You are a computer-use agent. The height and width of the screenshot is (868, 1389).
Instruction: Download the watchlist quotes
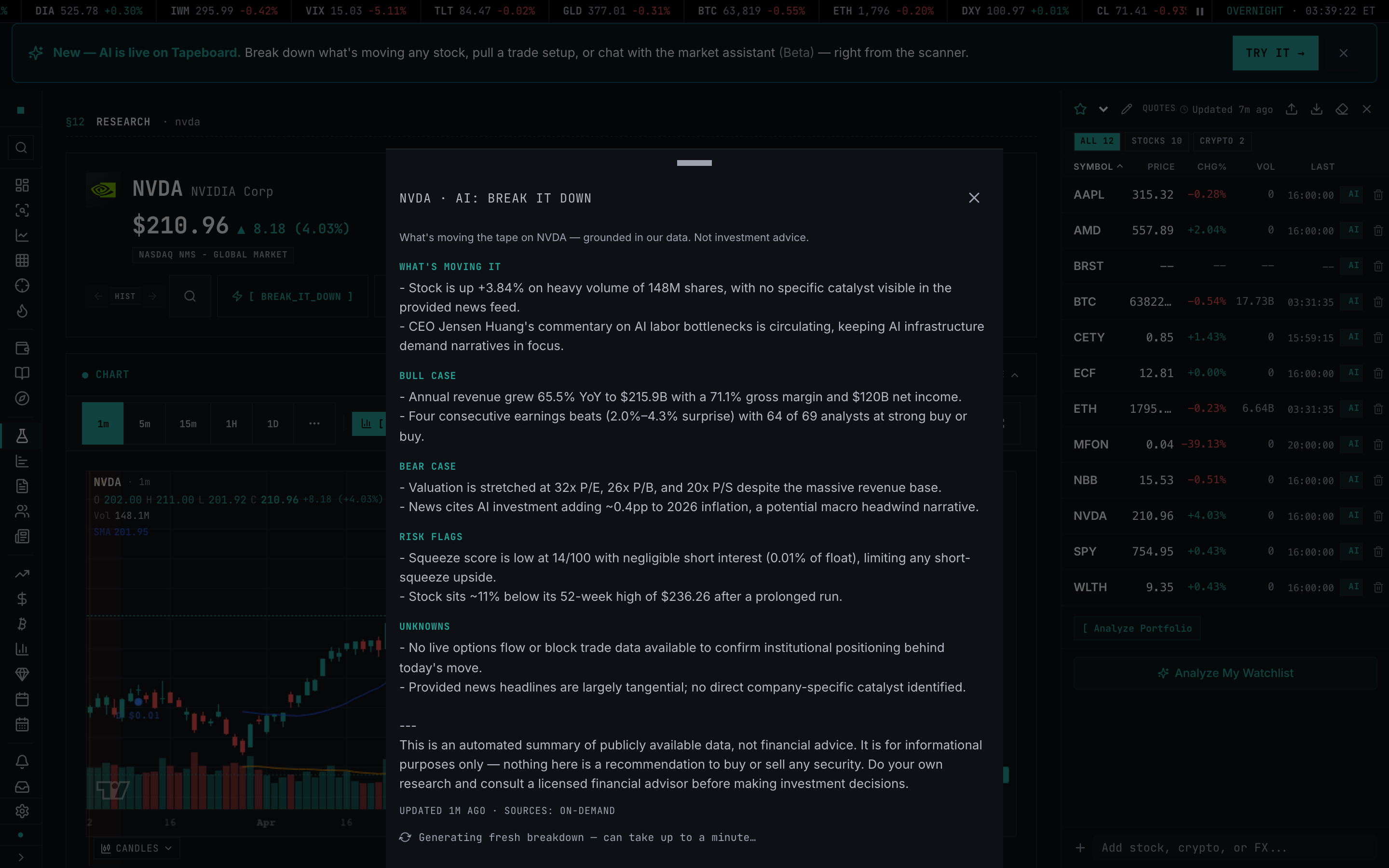(x=1317, y=109)
